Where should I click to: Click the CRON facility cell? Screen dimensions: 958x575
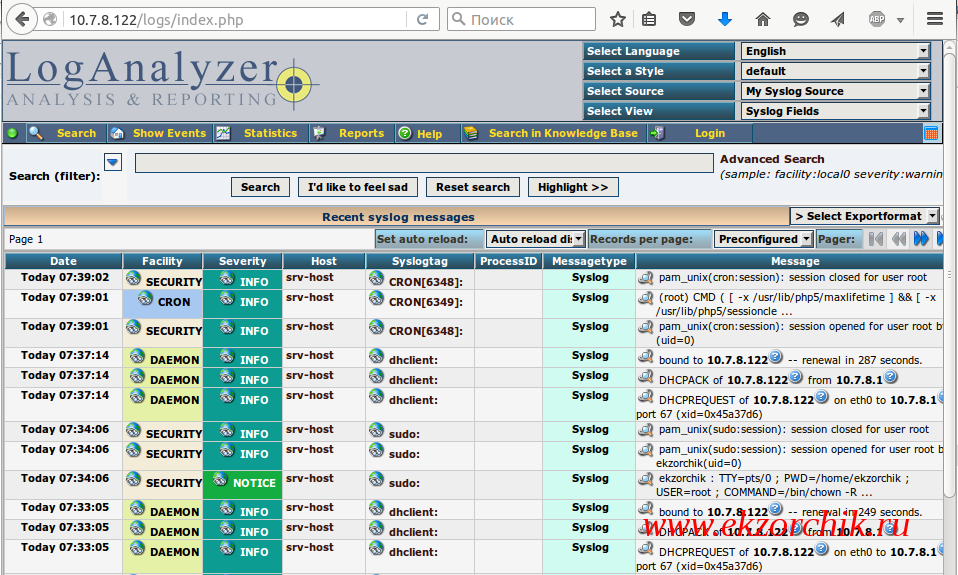[x=163, y=304]
